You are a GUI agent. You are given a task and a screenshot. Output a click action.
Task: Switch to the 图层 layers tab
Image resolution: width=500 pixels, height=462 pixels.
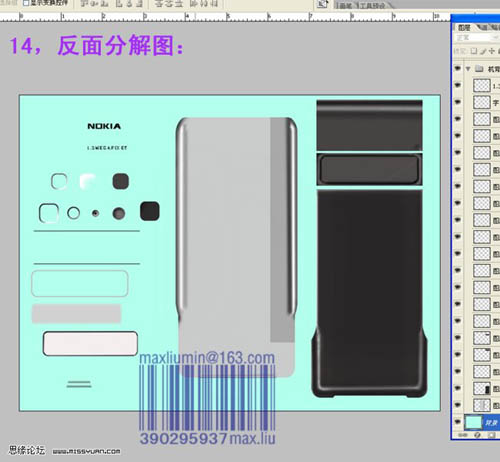tap(464, 28)
